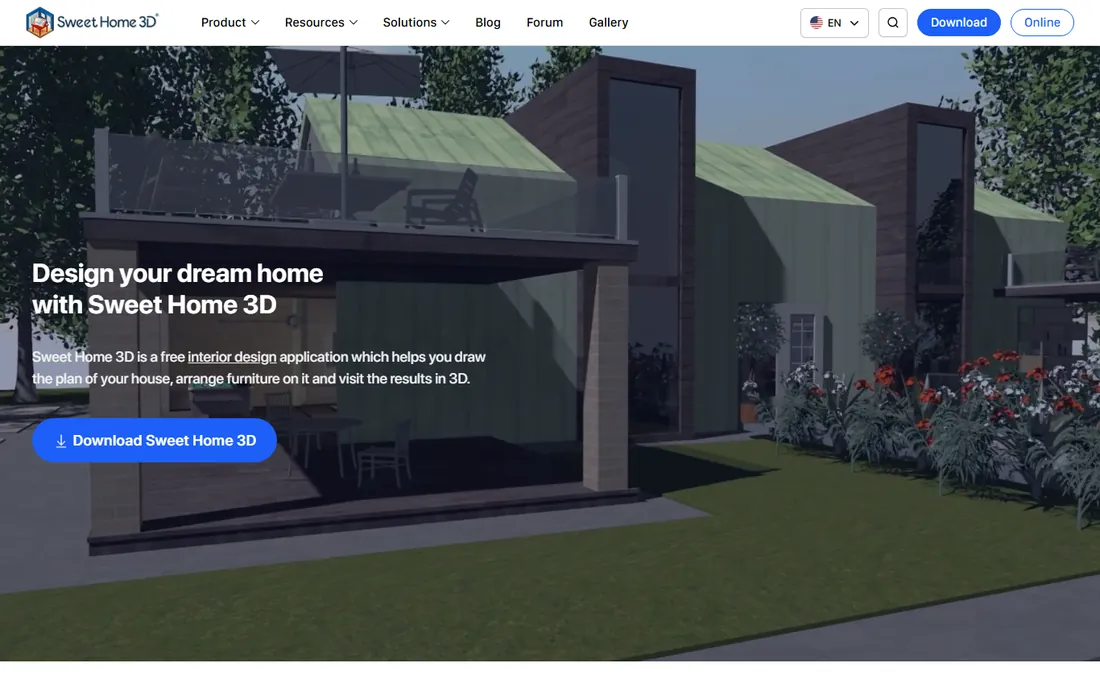The height and width of the screenshot is (688, 1100).
Task: Expand the Product menu
Action: coord(230,22)
